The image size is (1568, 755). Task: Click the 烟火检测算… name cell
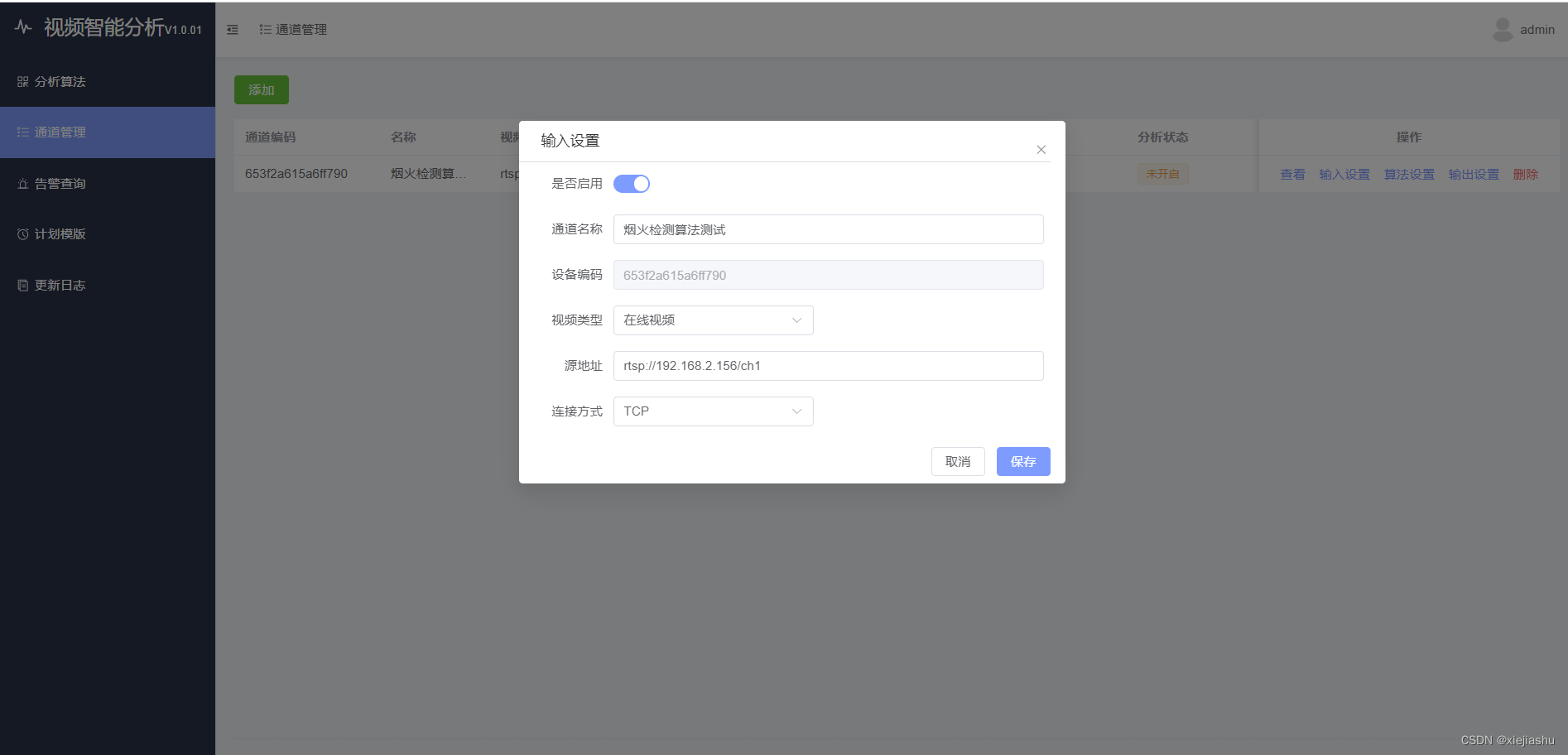click(x=428, y=174)
